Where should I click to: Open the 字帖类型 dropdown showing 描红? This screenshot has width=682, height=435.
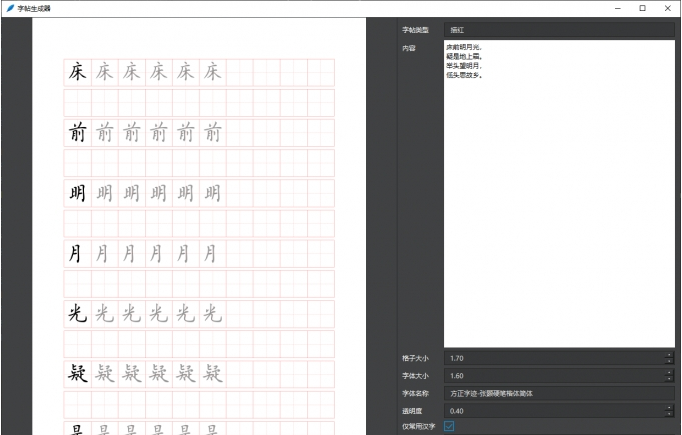coord(559,30)
